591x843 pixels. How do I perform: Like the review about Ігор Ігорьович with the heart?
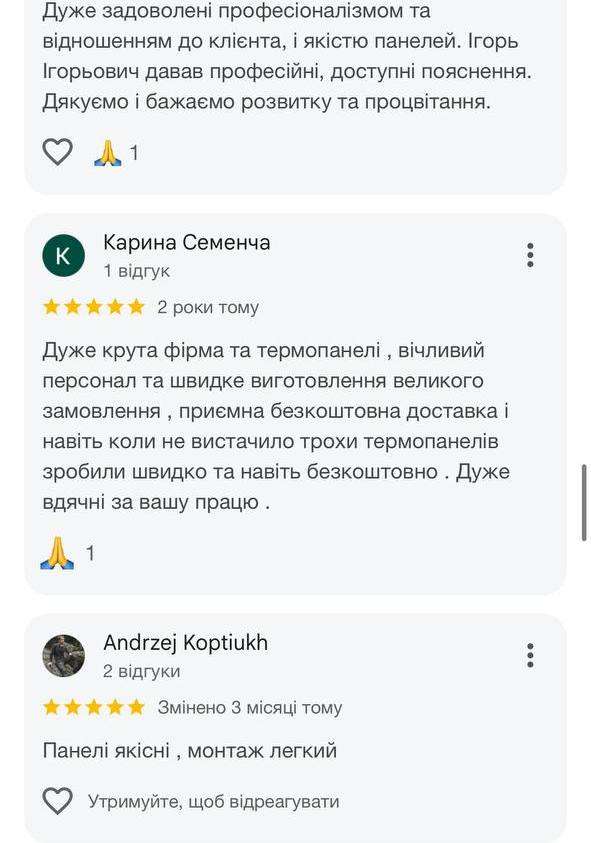[58, 152]
